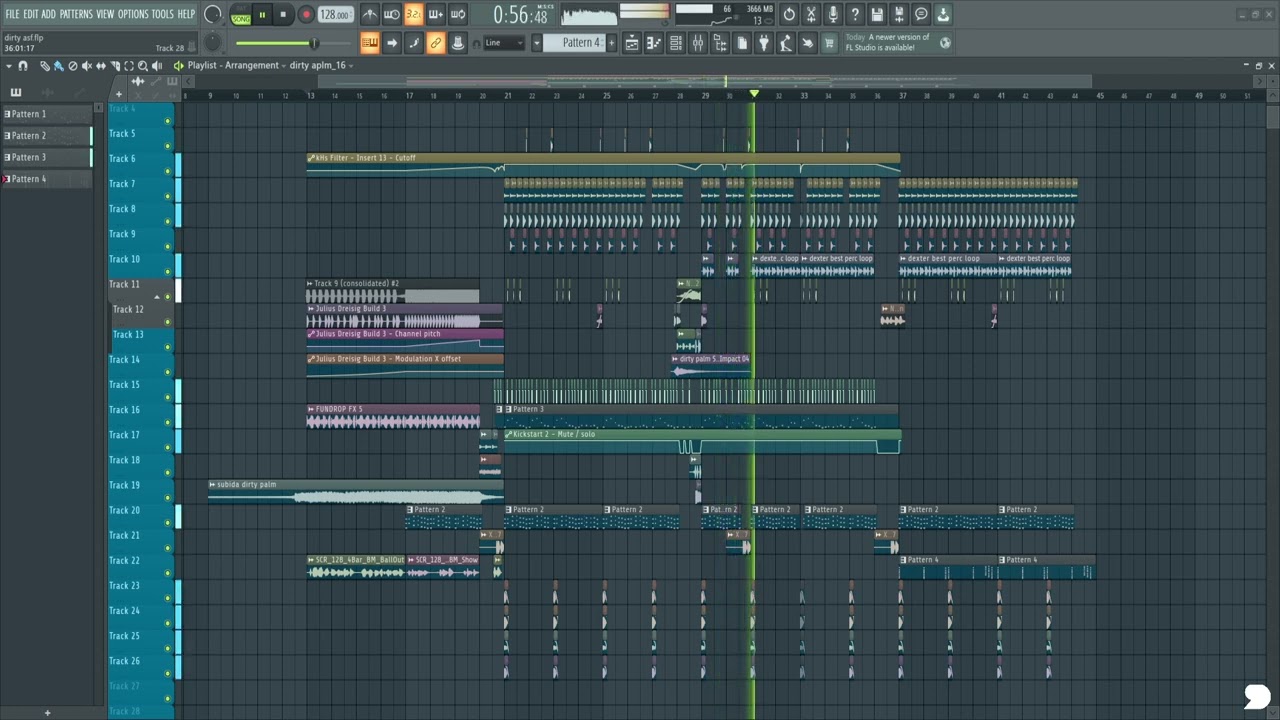Open the mixer icon

pyautogui.click(x=698, y=42)
